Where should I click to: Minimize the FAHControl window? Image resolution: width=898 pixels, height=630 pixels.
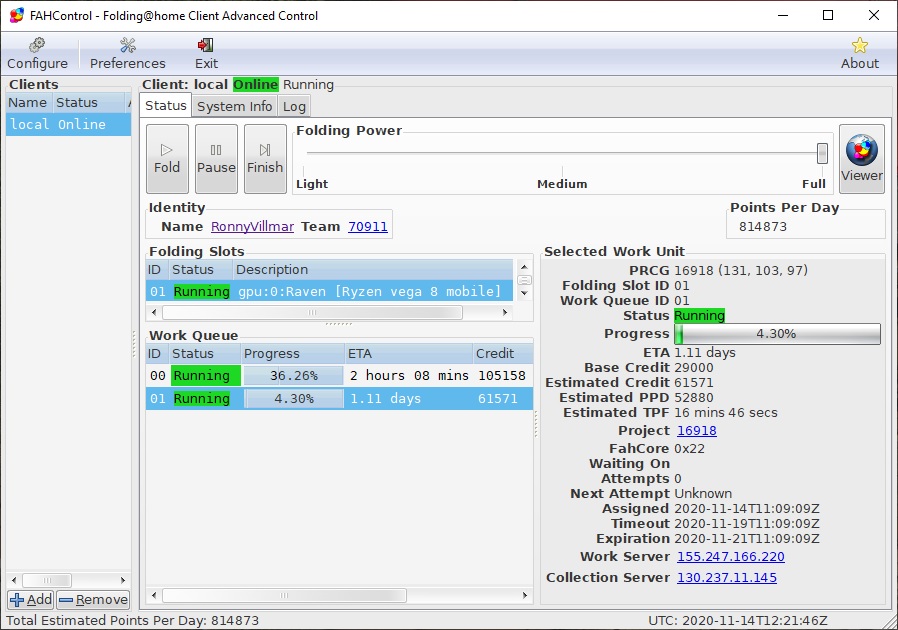click(x=783, y=15)
